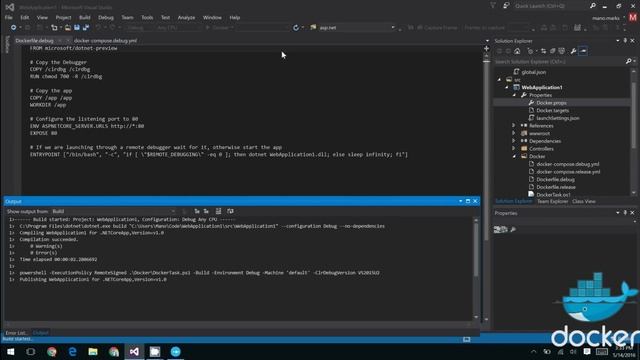Click Go to Next Message icon

[206, 211]
